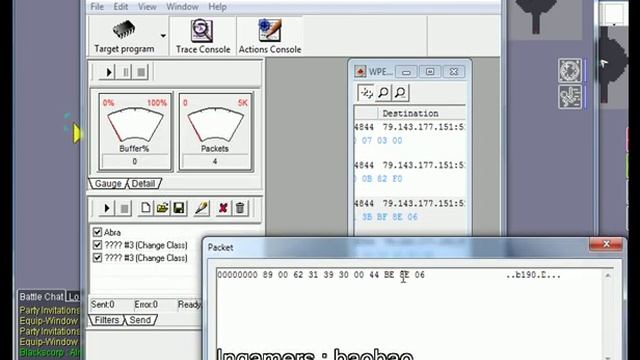The image size is (640, 360).
Task: Click the Packets gauge dial
Action: [215, 124]
